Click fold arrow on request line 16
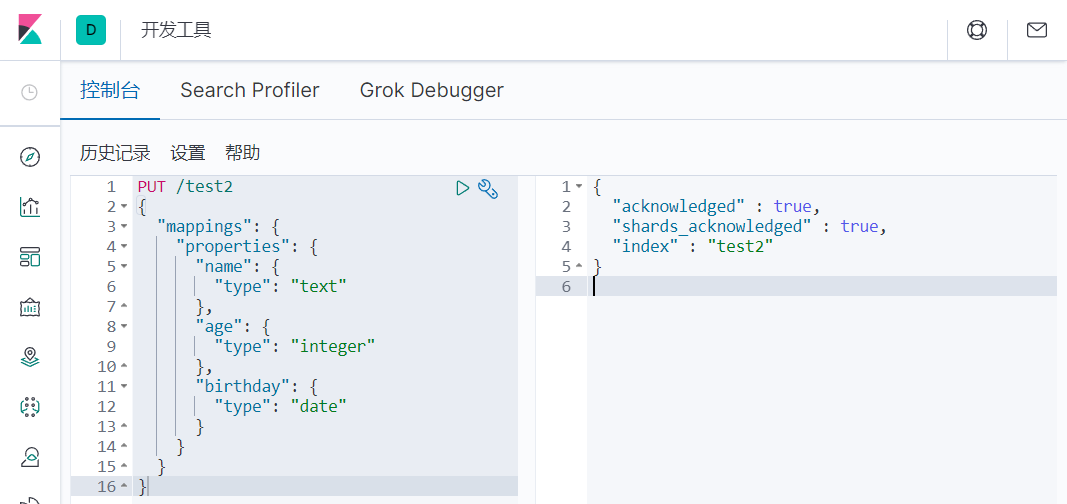1067x504 pixels. click(x=124, y=487)
